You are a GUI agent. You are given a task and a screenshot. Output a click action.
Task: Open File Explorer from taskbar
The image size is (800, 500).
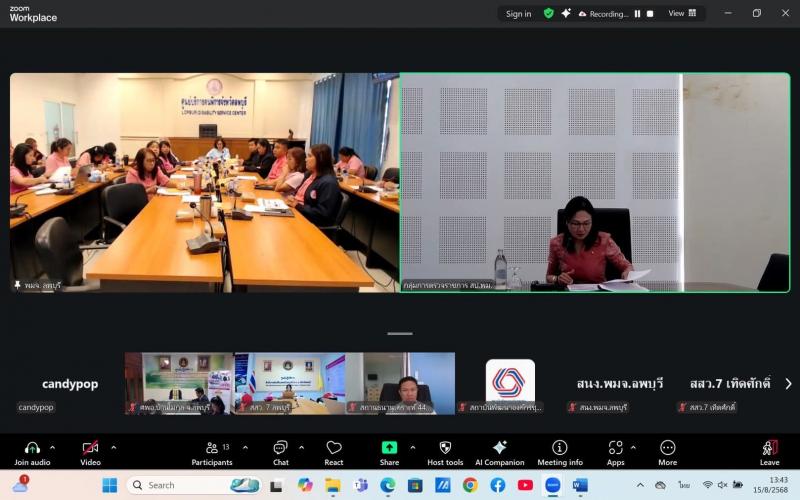pyautogui.click(x=333, y=485)
